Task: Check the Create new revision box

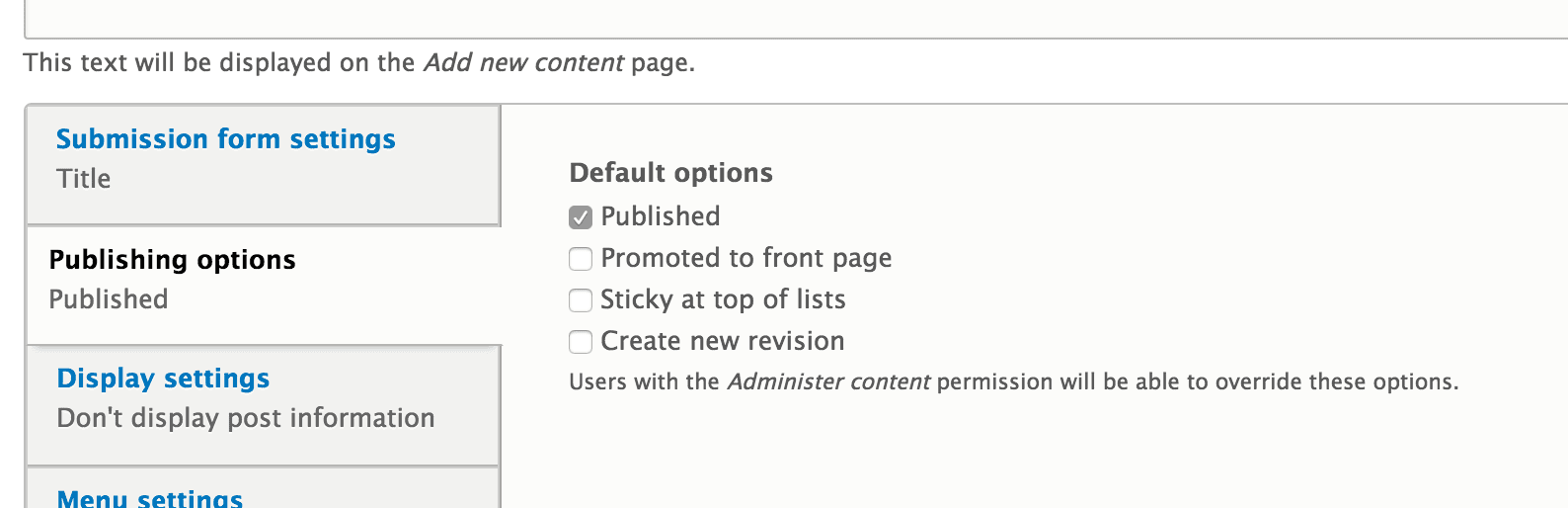Action: coord(581,342)
